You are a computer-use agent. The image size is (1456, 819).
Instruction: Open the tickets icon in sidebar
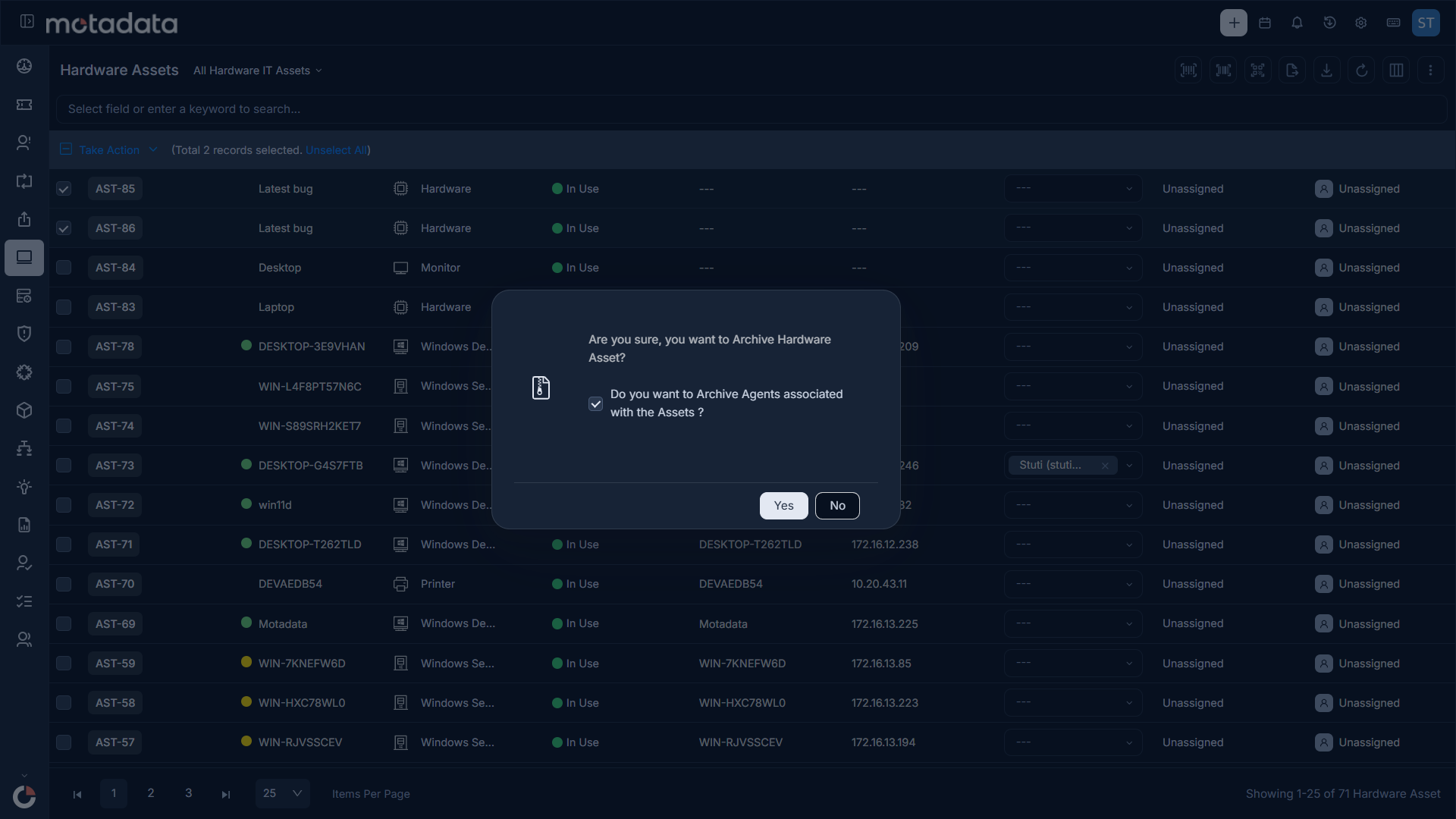(24, 105)
